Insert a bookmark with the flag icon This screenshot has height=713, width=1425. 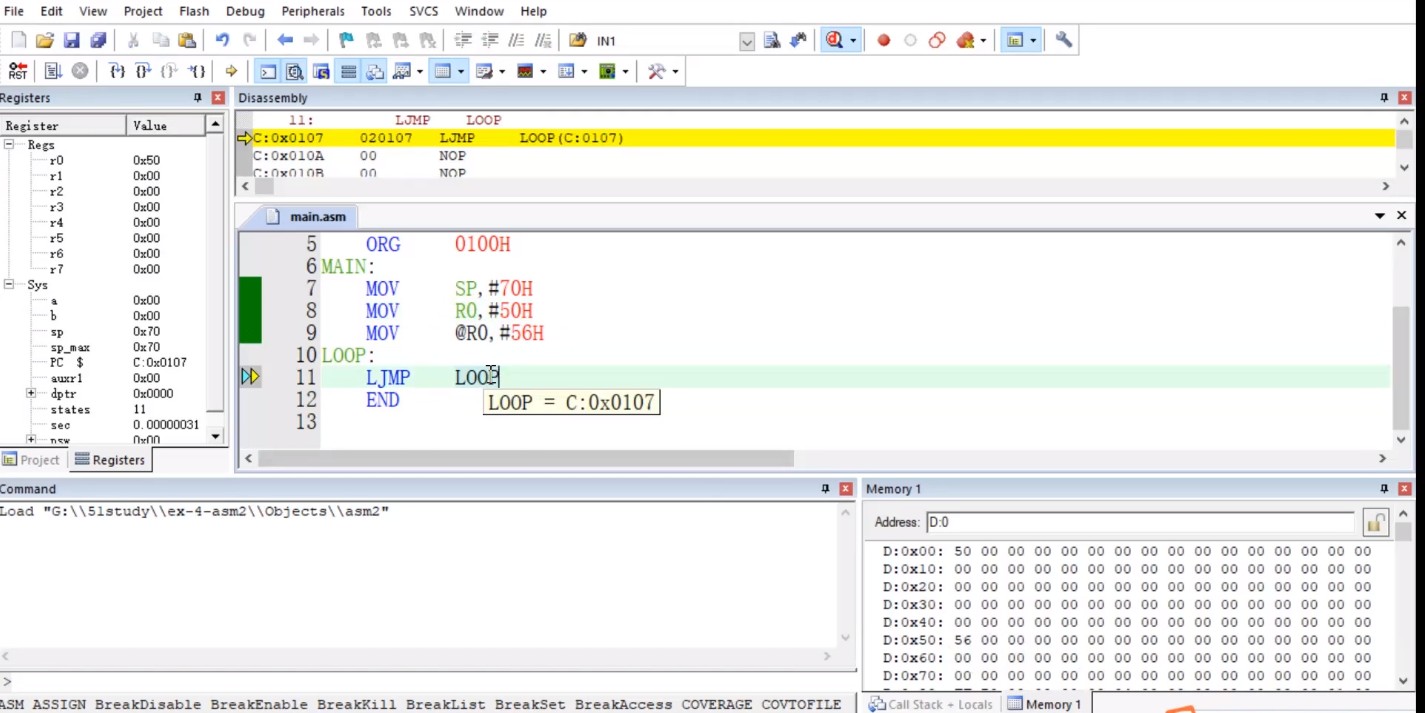pyautogui.click(x=346, y=40)
